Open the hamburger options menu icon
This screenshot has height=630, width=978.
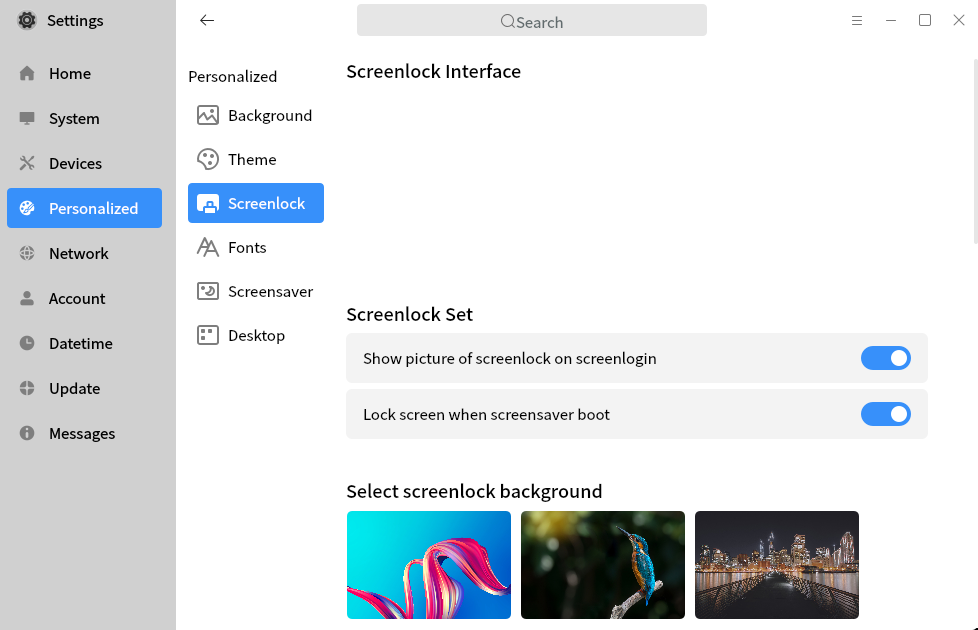(857, 20)
